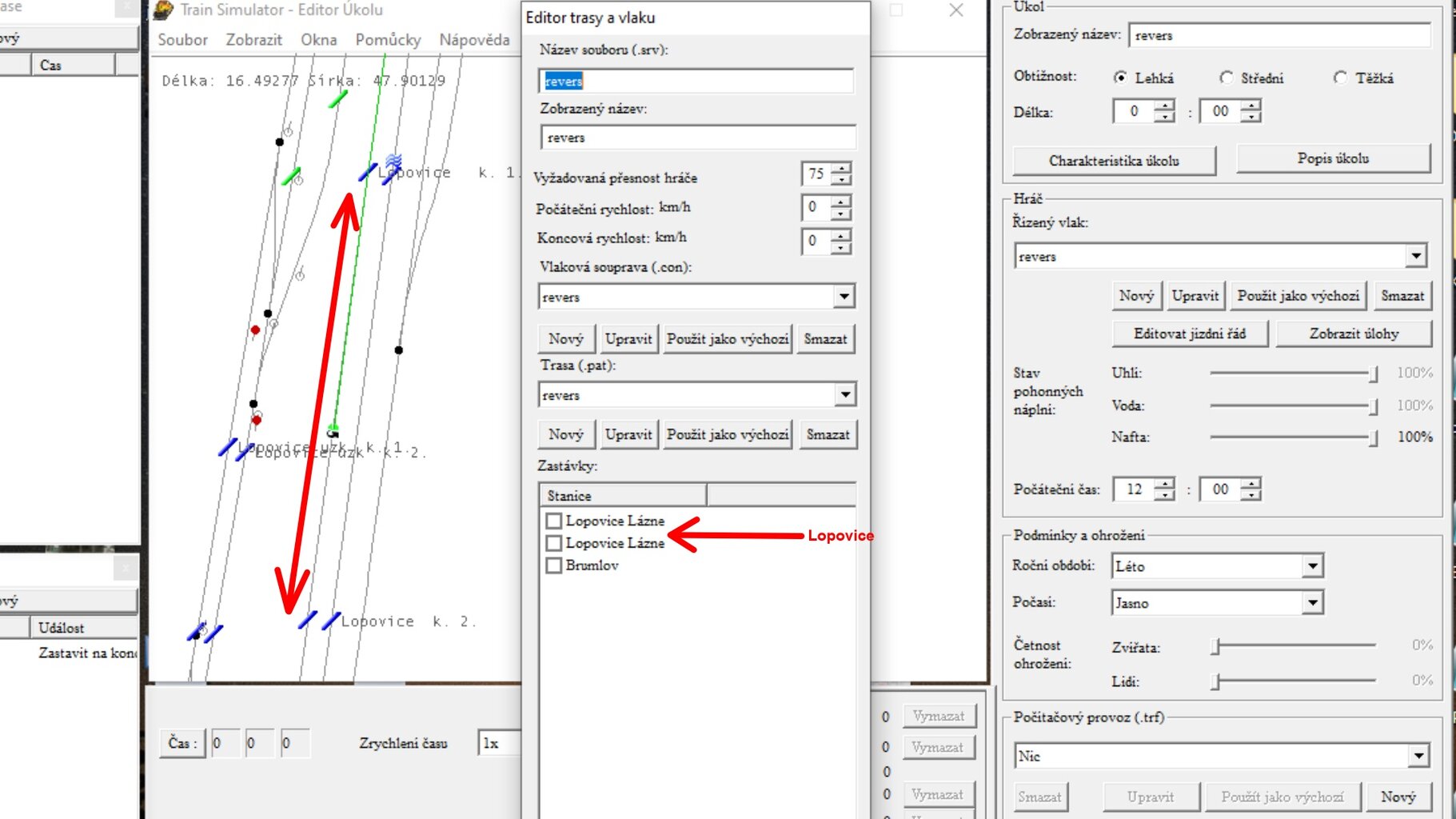Open the Počasí dropdown showing Jasno

tap(1312, 603)
